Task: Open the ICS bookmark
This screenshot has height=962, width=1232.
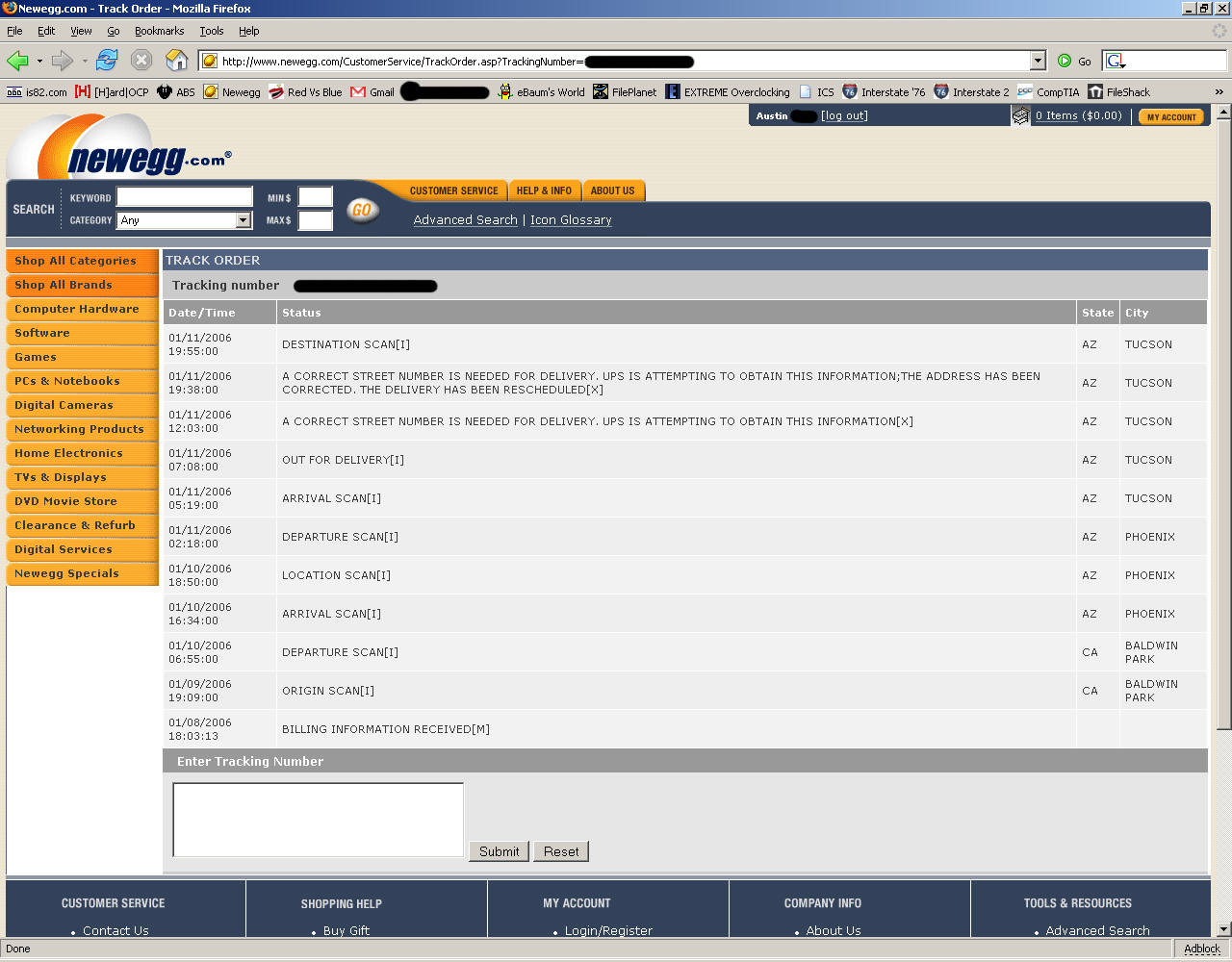Action: (x=816, y=92)
